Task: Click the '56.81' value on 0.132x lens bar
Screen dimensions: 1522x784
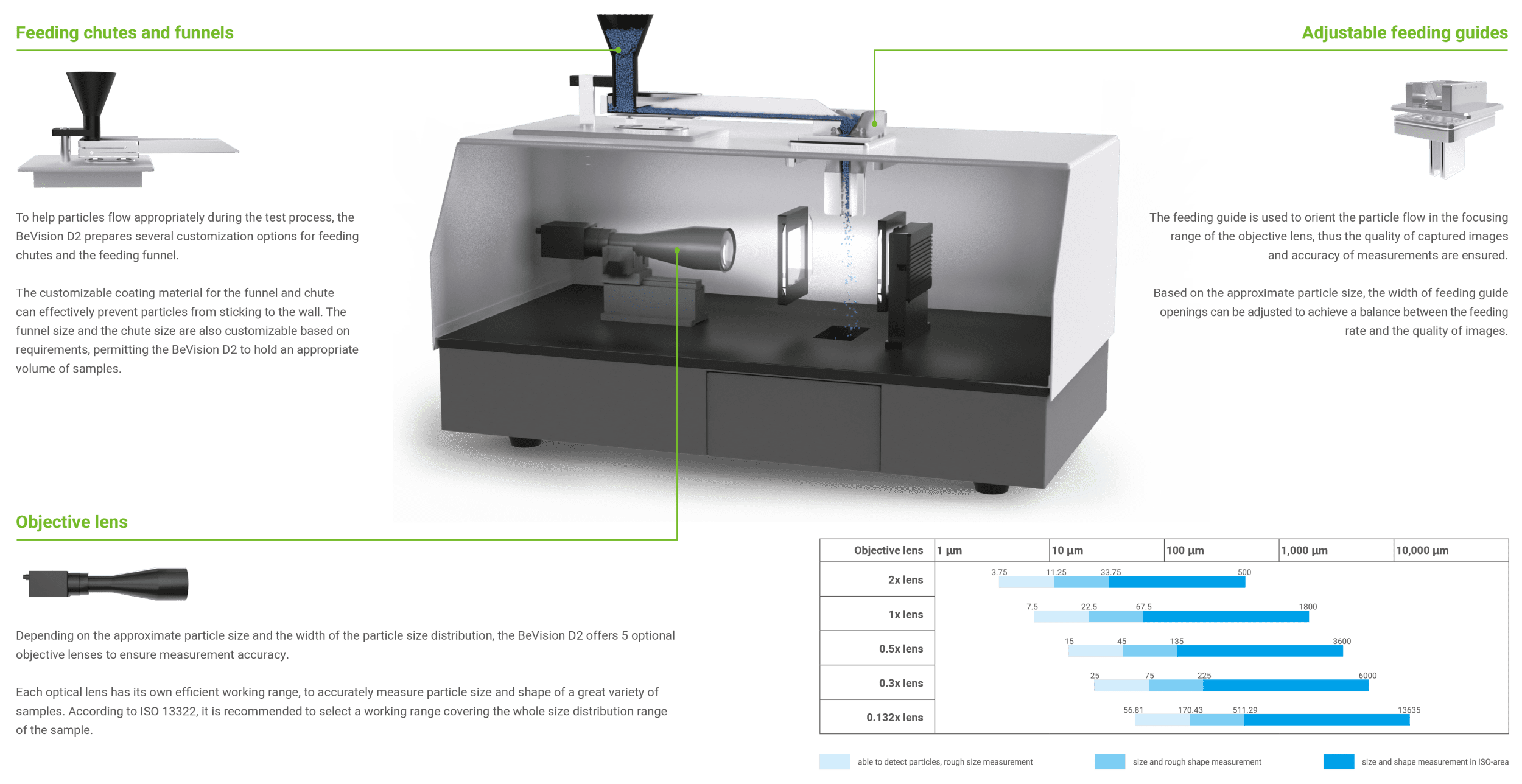Action: 1134,710
